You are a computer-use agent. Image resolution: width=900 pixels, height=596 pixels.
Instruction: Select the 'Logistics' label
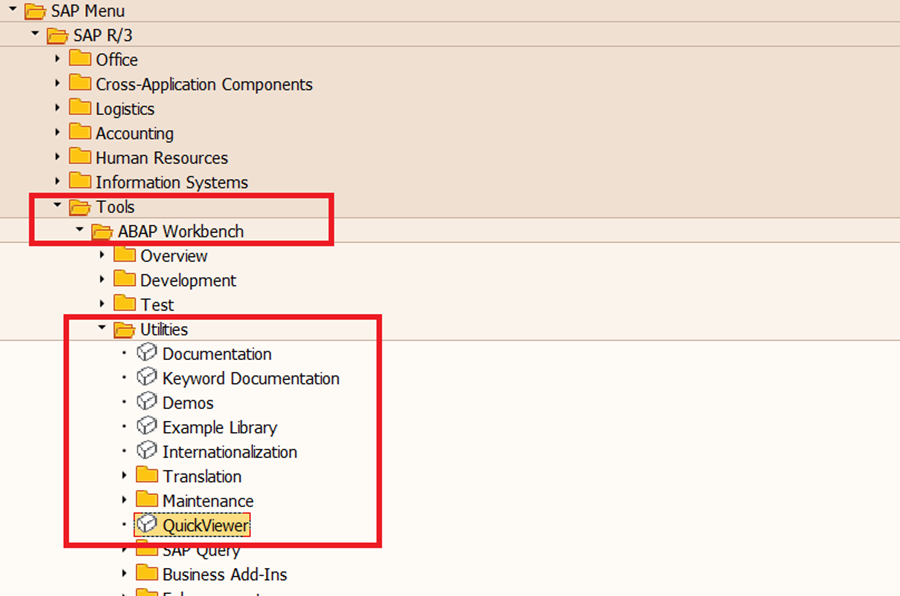tap(125, 109)
